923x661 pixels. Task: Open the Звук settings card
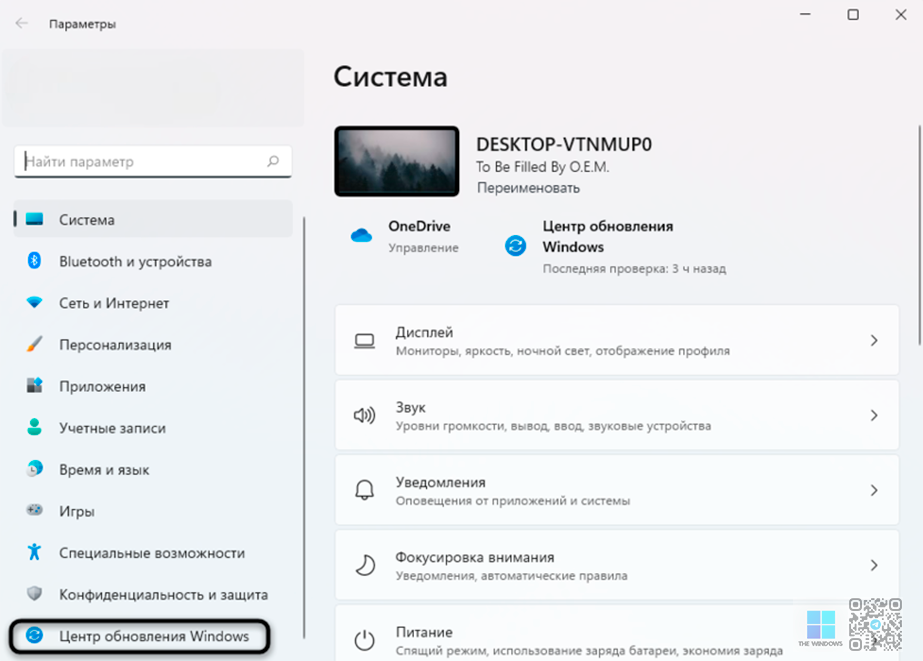tap(617, 416)
